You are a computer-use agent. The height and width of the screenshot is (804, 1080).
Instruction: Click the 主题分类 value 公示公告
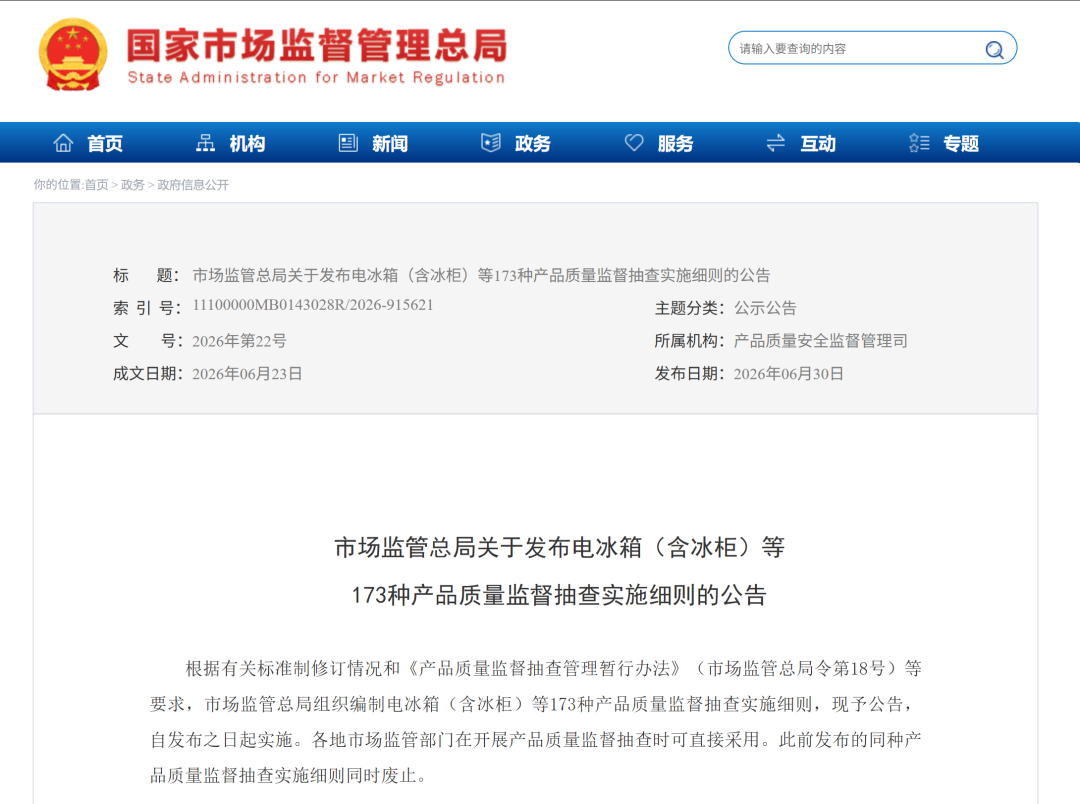tap(765, 308)
